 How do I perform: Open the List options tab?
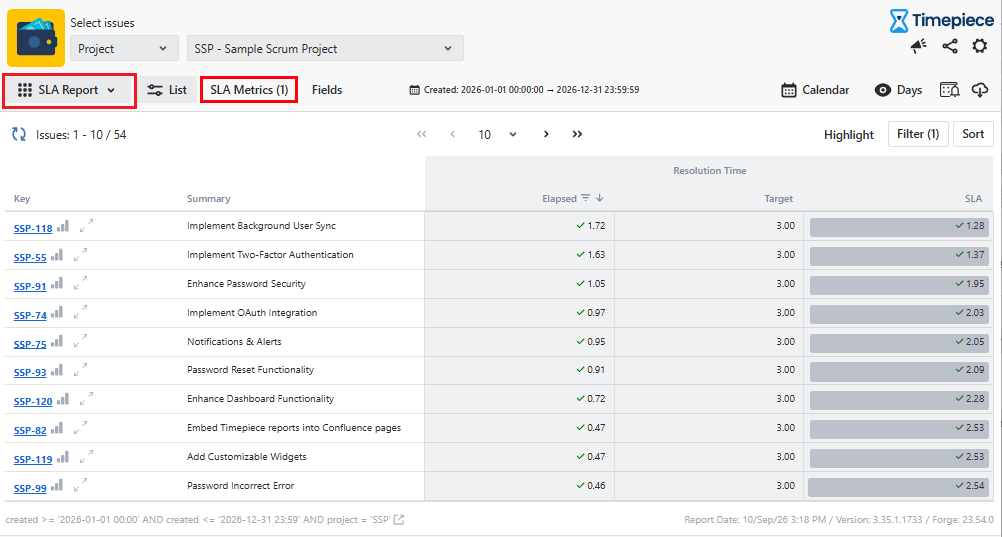[167, 90]
